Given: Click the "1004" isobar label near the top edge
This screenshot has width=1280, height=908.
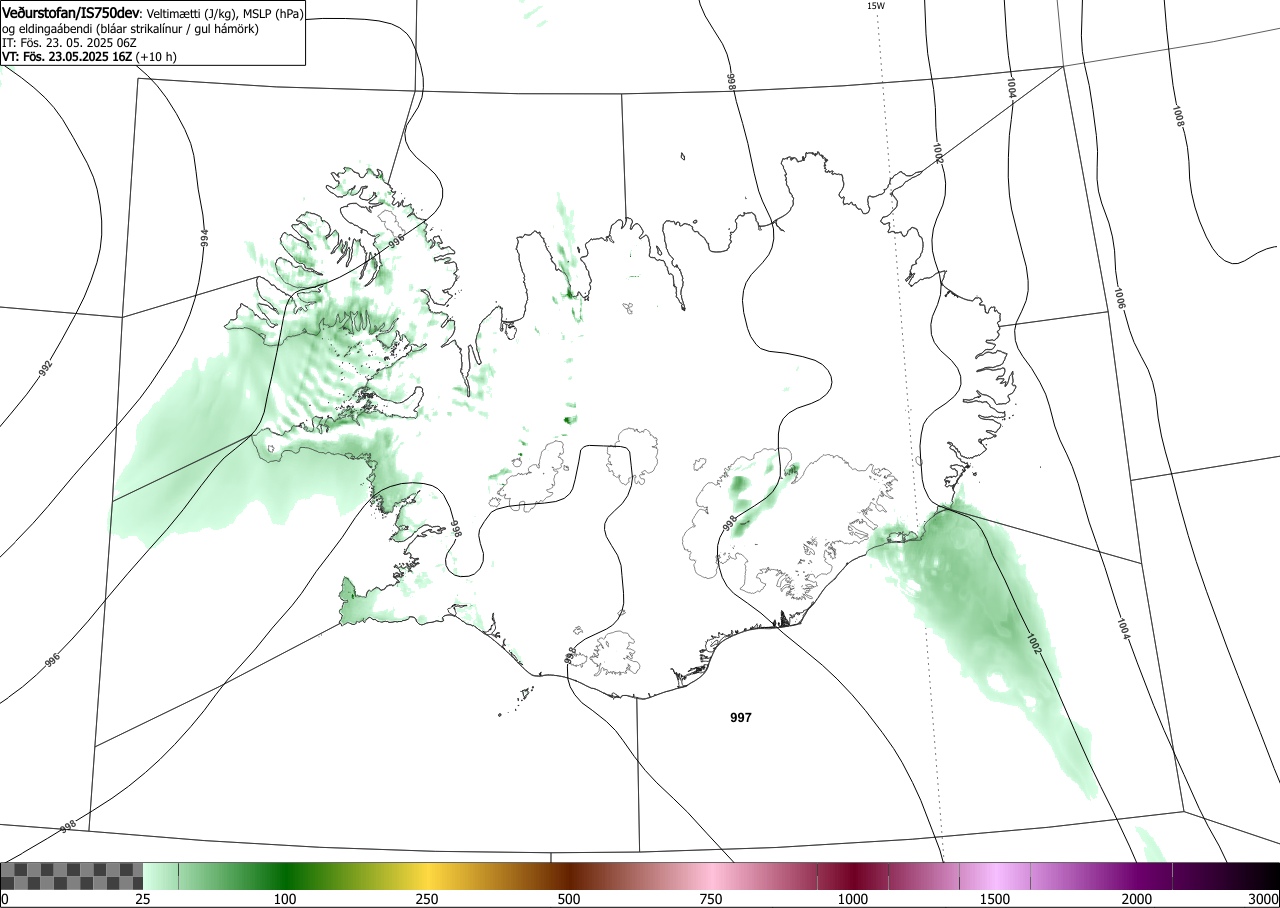Looking at the screenshot, I should click(x=1011, y=87).
